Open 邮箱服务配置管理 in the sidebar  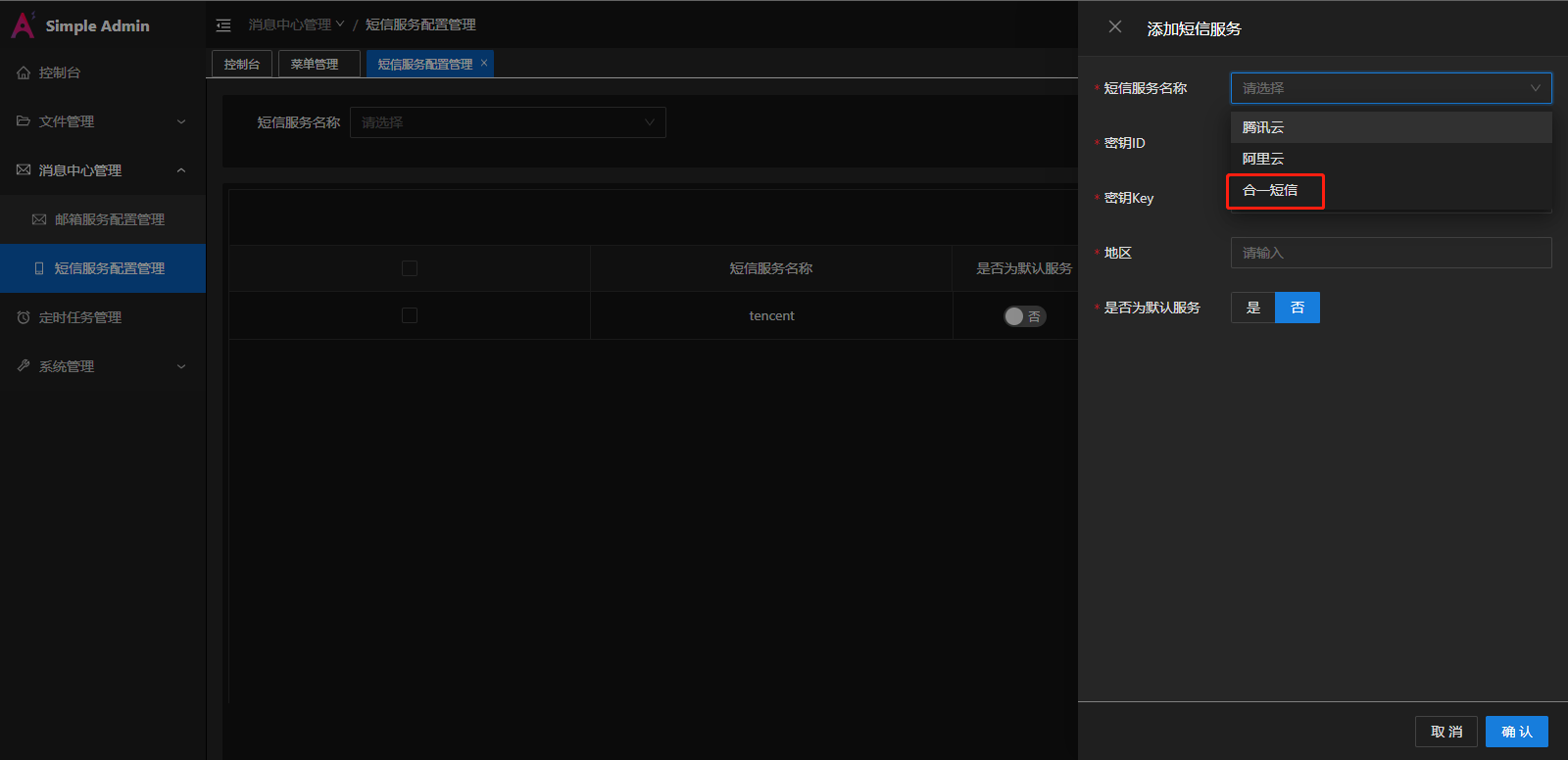(x=103, y=219)
